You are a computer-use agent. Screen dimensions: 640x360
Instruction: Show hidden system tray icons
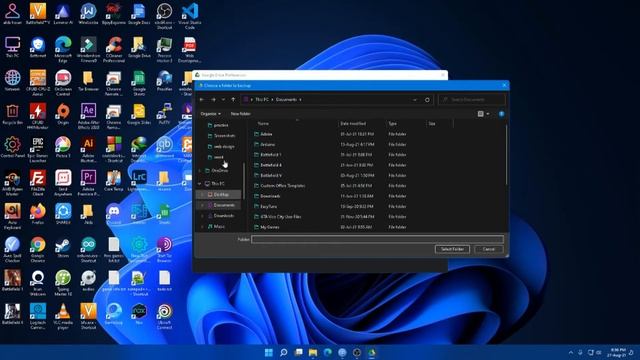tap(571, 353)
